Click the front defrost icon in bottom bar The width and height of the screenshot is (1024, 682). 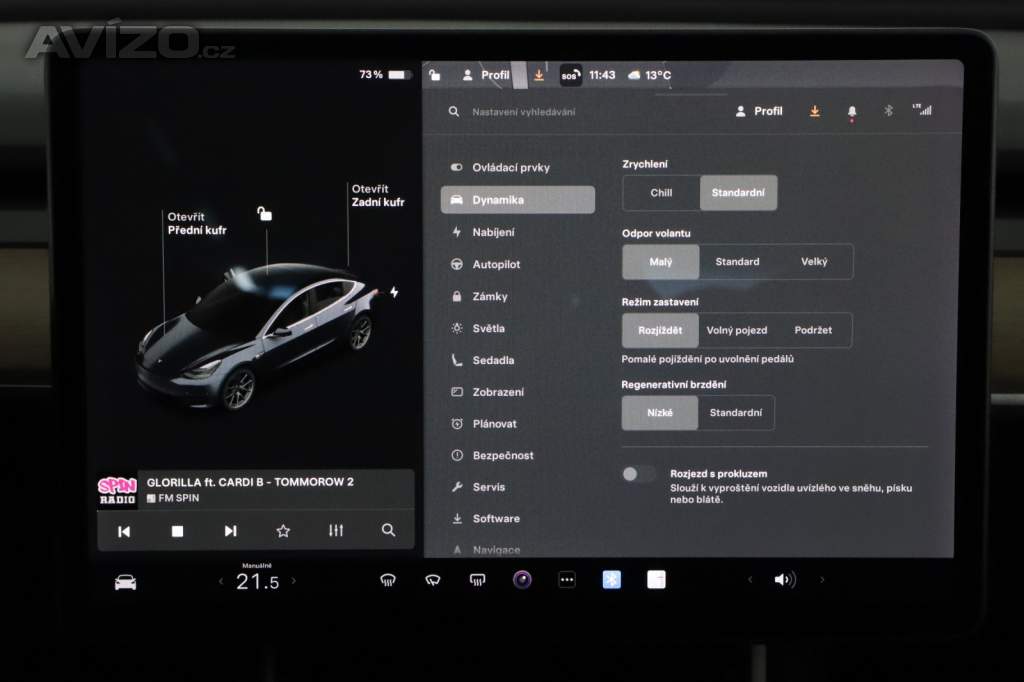coord(388,580)
